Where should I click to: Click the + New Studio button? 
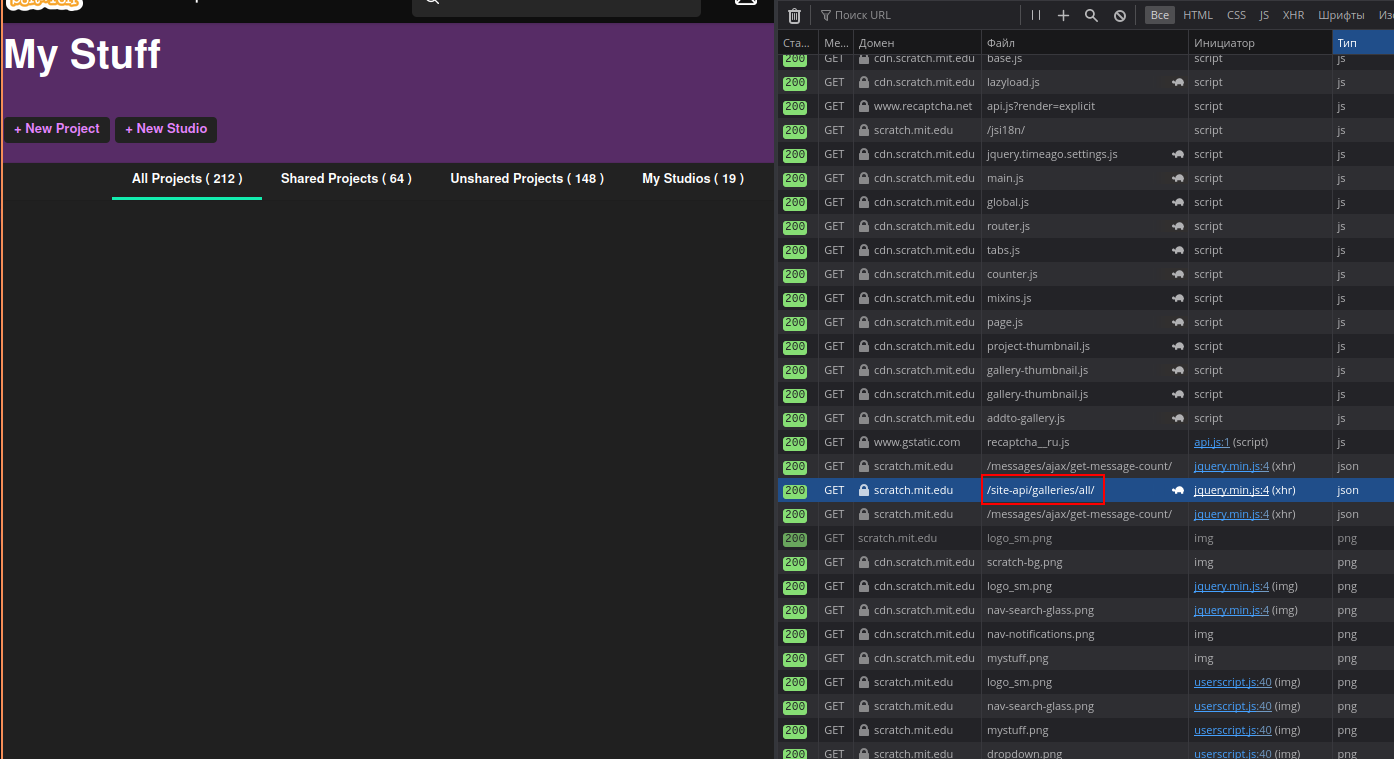coord(166,129)
